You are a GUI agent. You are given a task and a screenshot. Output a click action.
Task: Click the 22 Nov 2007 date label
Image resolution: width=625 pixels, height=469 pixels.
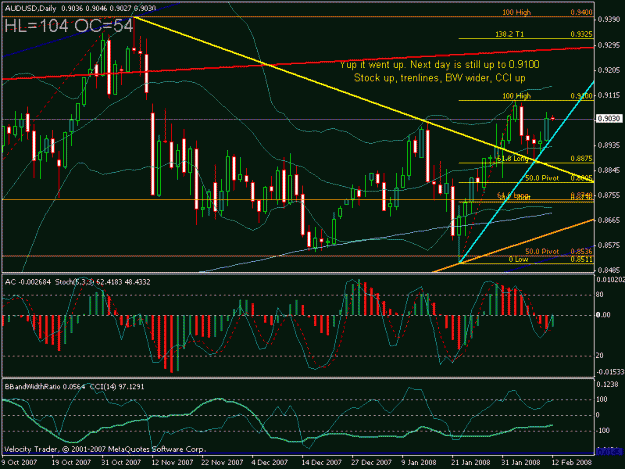(x=222, y=462)
